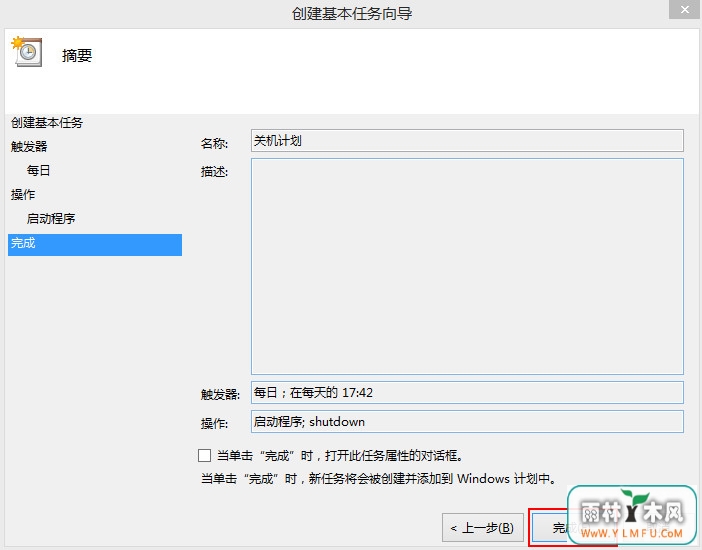
Task: Click the window title 创建基本任务向导
Action: [352, 13]
